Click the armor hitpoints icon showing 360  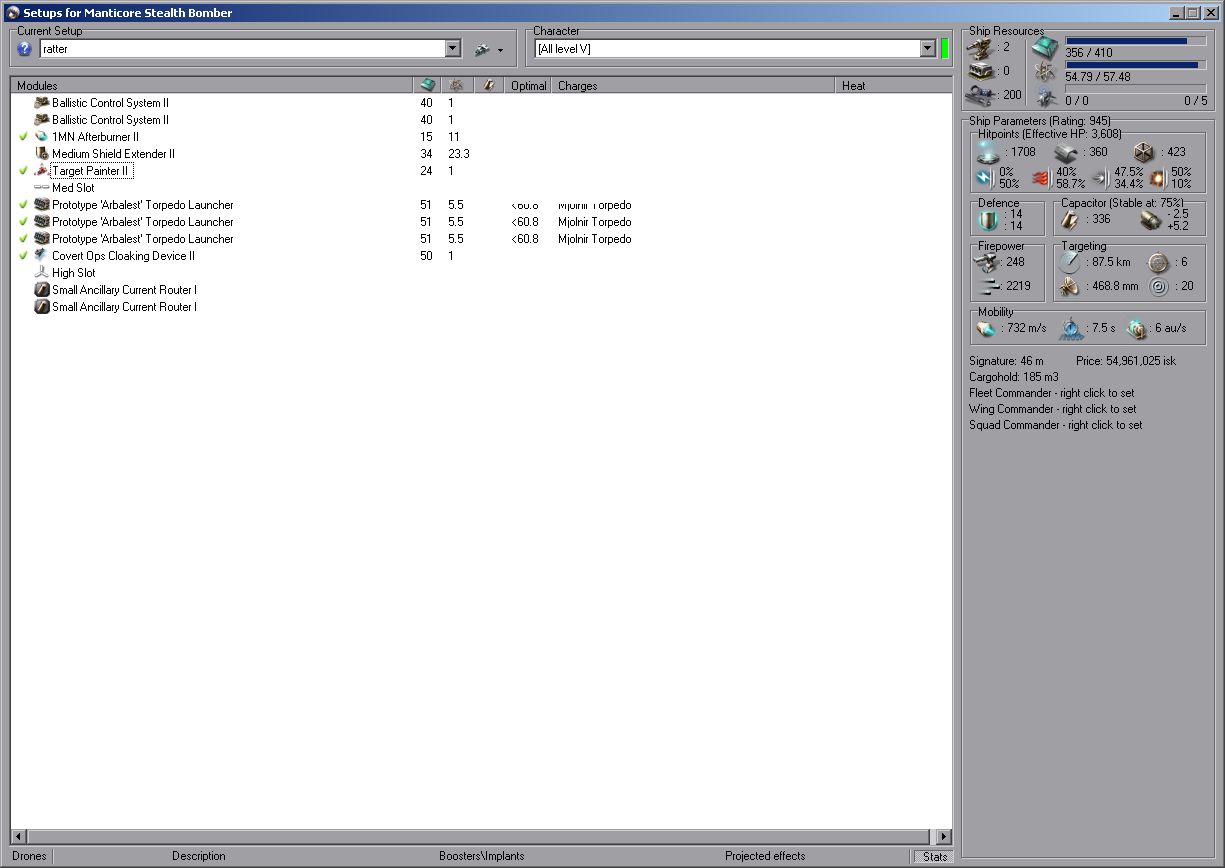1068,152
